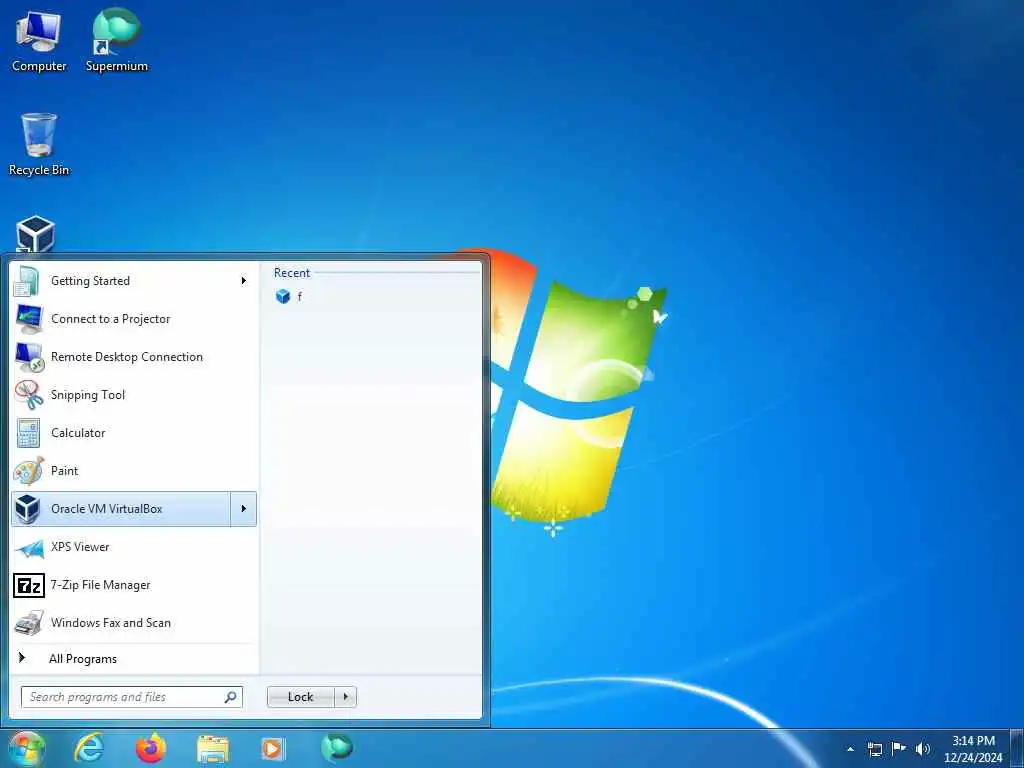Click the Oracle VM VirtualBox icon in Start menu
This screenshot has height=768, width=1024.
27,509
